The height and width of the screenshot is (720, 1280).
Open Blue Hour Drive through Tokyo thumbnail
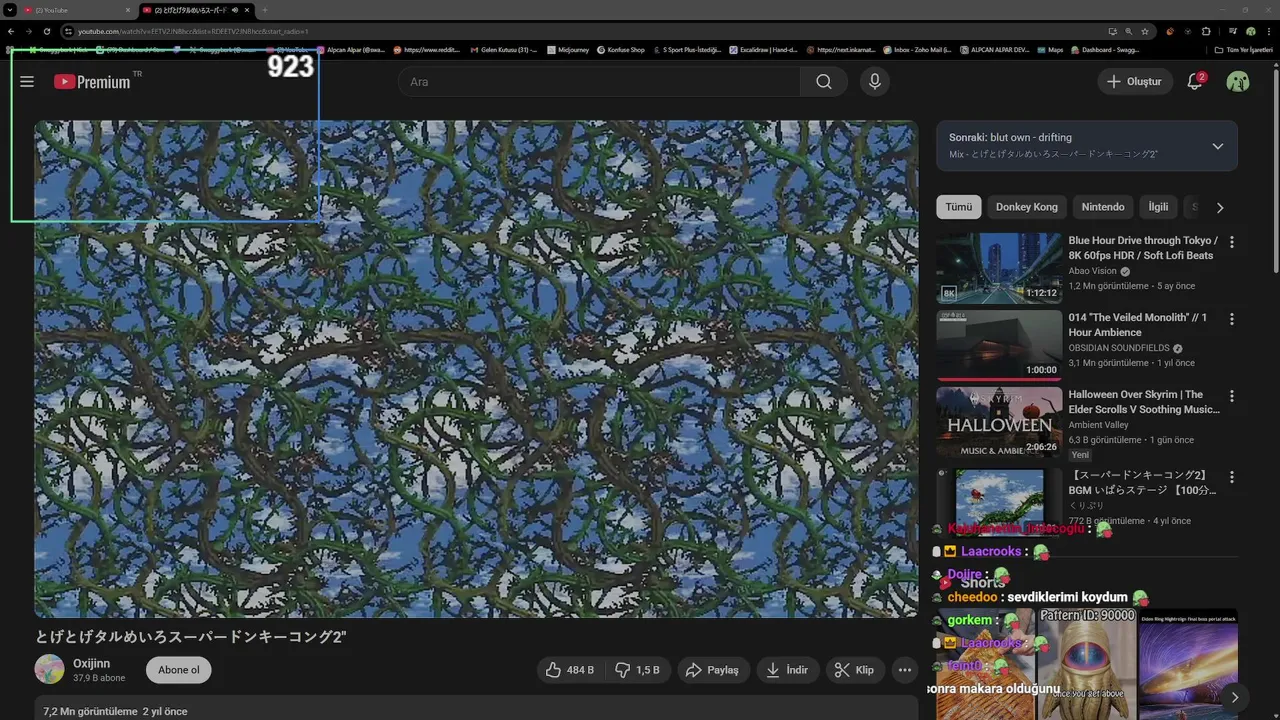pyautogui.click(x=999, y=268)
